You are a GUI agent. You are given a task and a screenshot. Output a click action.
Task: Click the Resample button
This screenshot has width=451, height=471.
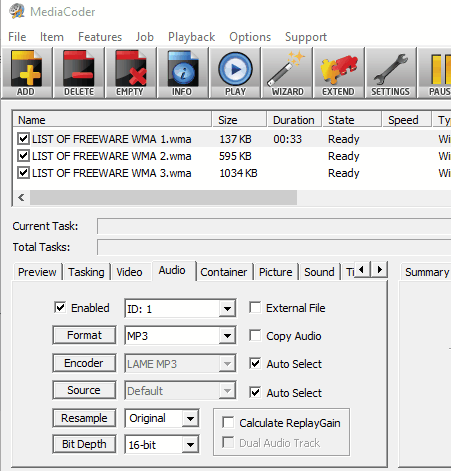(84, 418)
